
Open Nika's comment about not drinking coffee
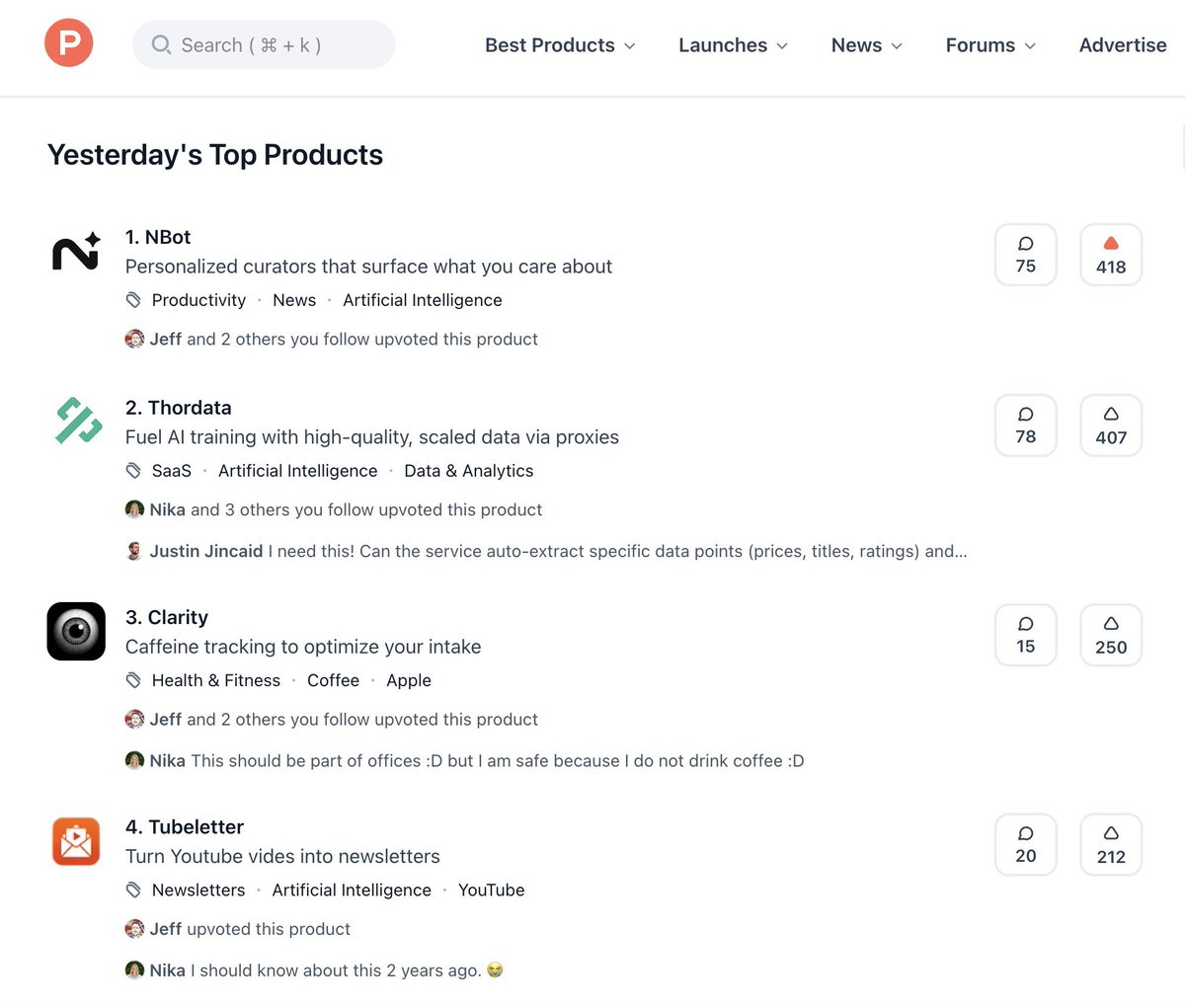coord(498,760)
